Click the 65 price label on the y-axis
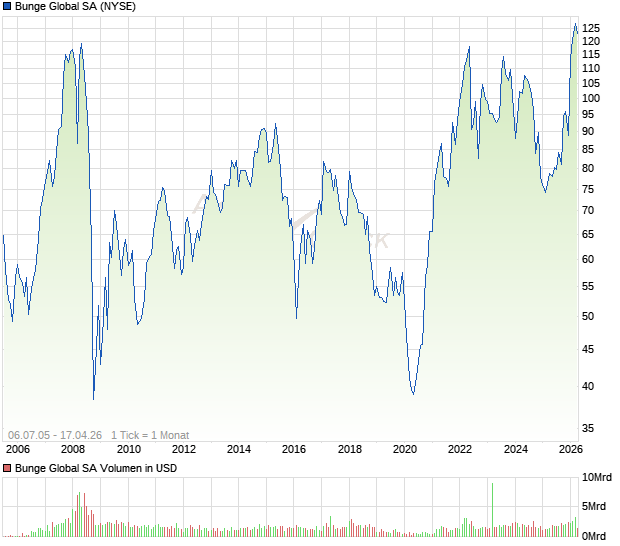620x546 pixels. [x=588, y=234]
